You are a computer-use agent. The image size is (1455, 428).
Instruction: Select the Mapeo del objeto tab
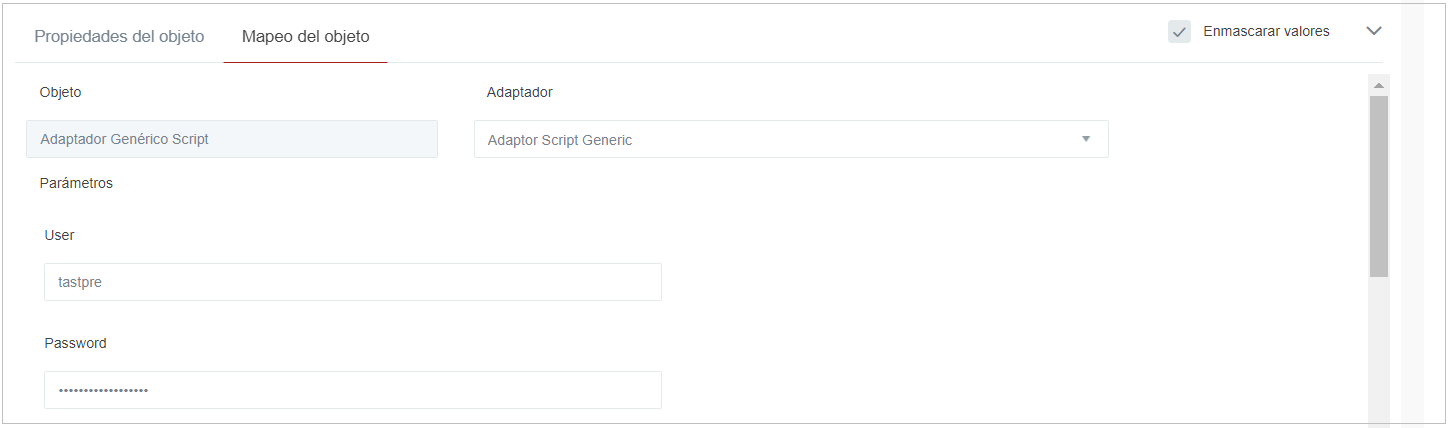(305, 37)
